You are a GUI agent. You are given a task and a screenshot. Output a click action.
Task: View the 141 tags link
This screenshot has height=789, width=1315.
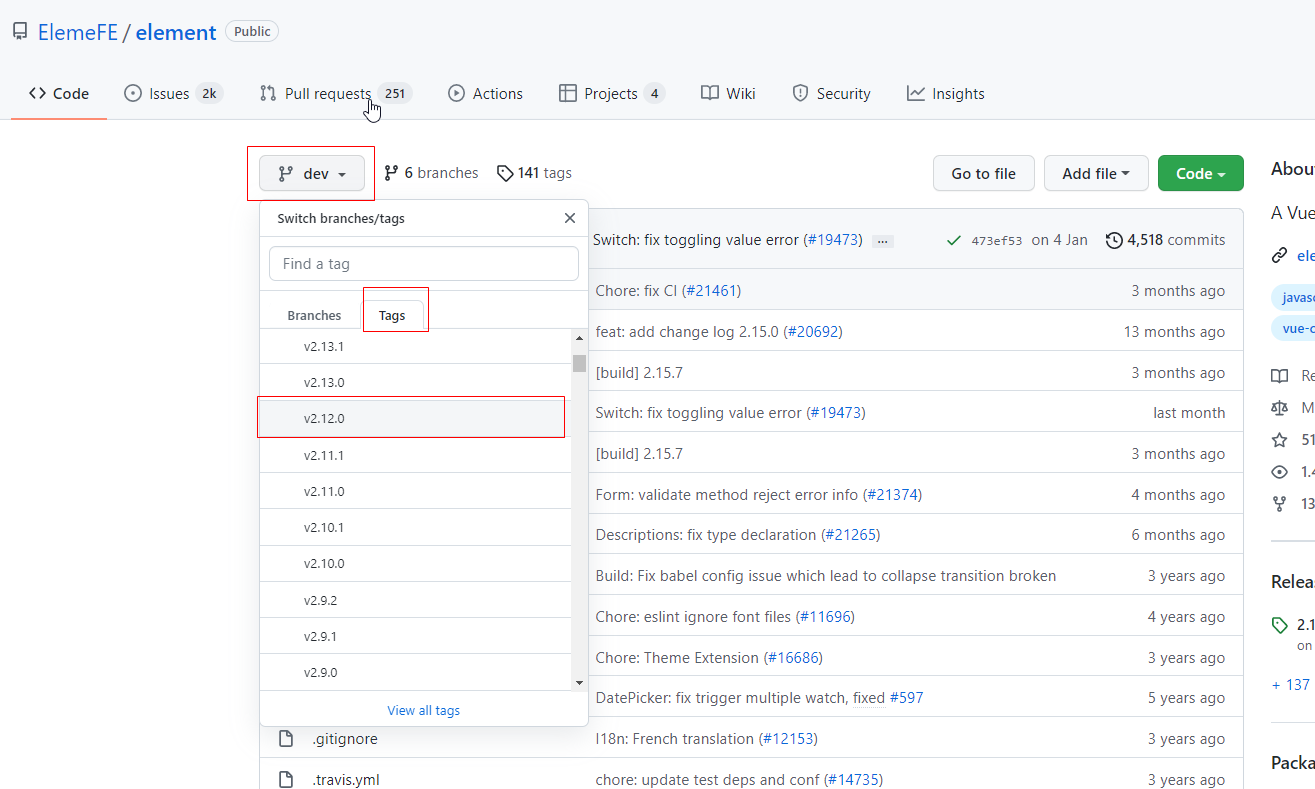[534, 173]
